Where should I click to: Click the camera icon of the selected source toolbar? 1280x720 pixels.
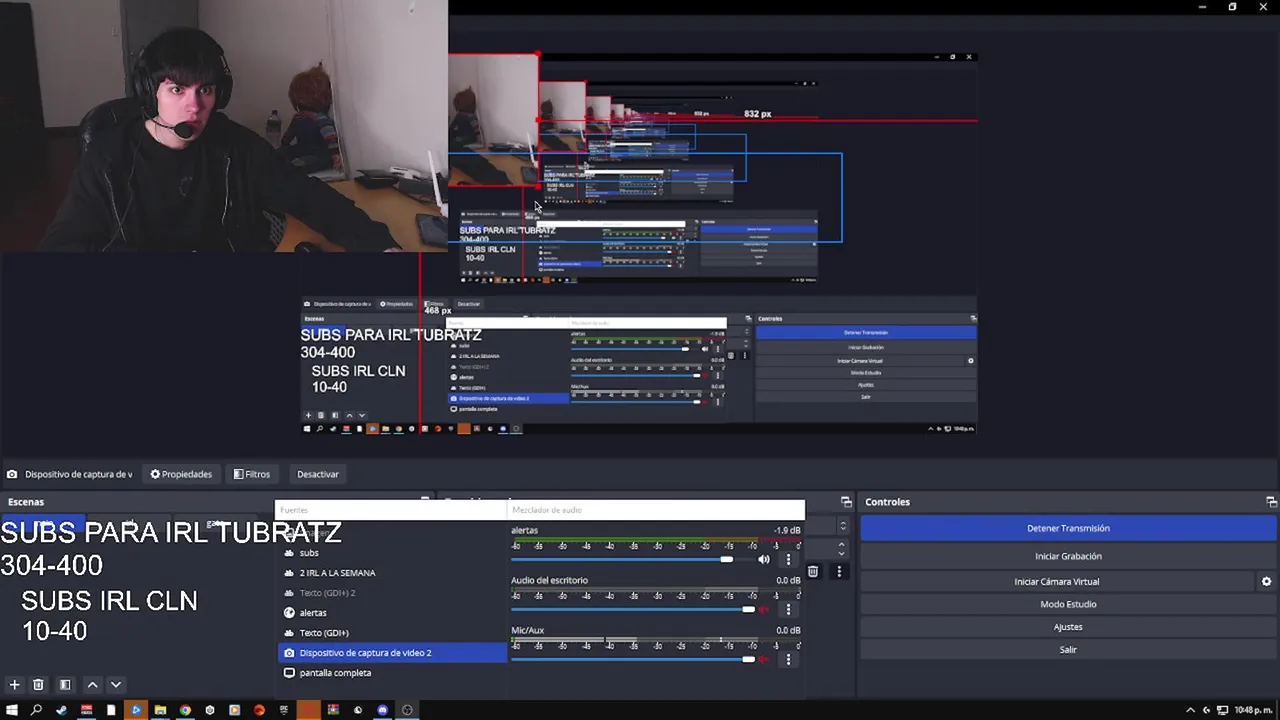pyautogui.click(x=12, y=474)
